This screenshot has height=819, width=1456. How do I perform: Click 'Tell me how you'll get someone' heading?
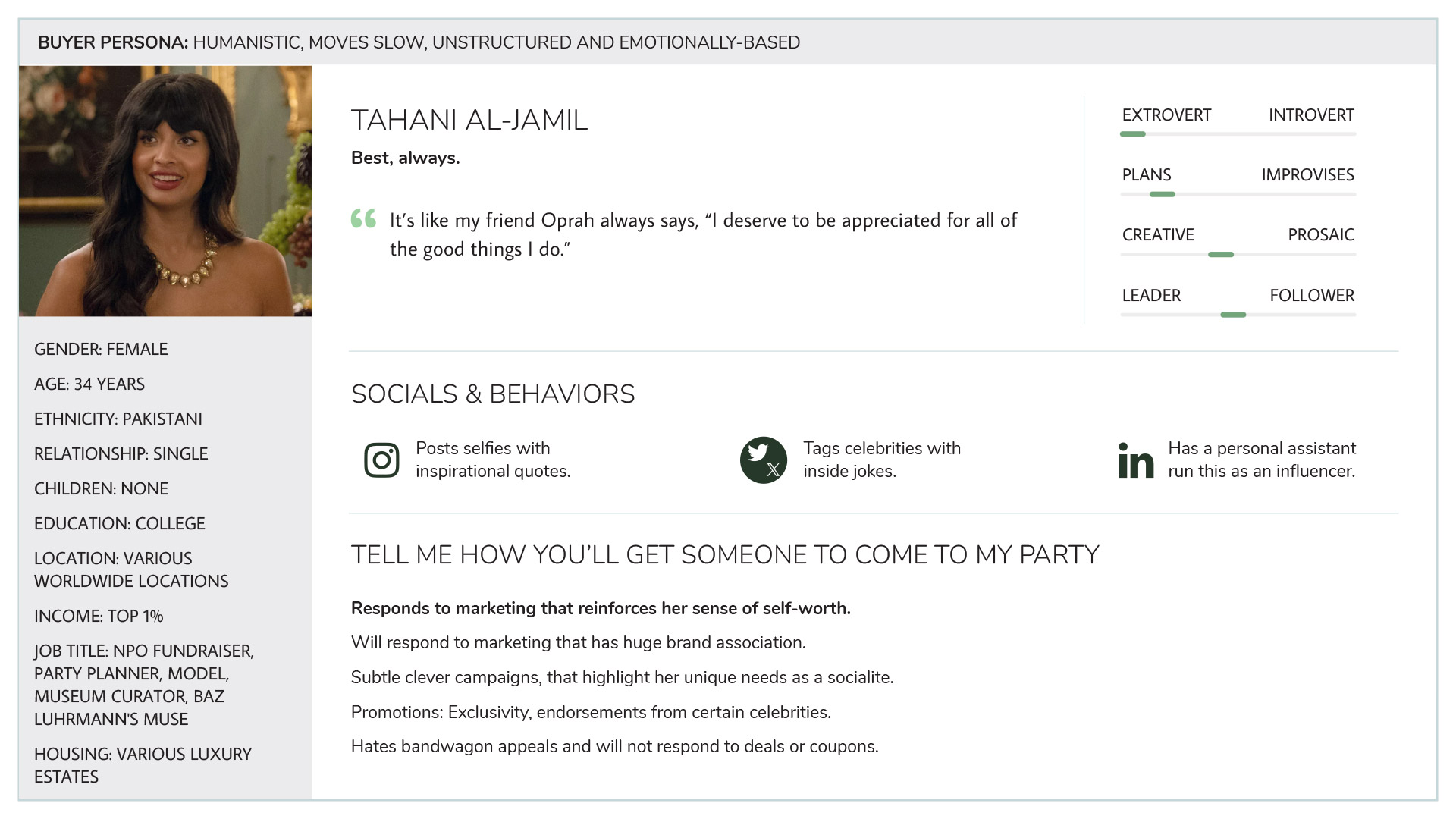[x=724, y=555]
